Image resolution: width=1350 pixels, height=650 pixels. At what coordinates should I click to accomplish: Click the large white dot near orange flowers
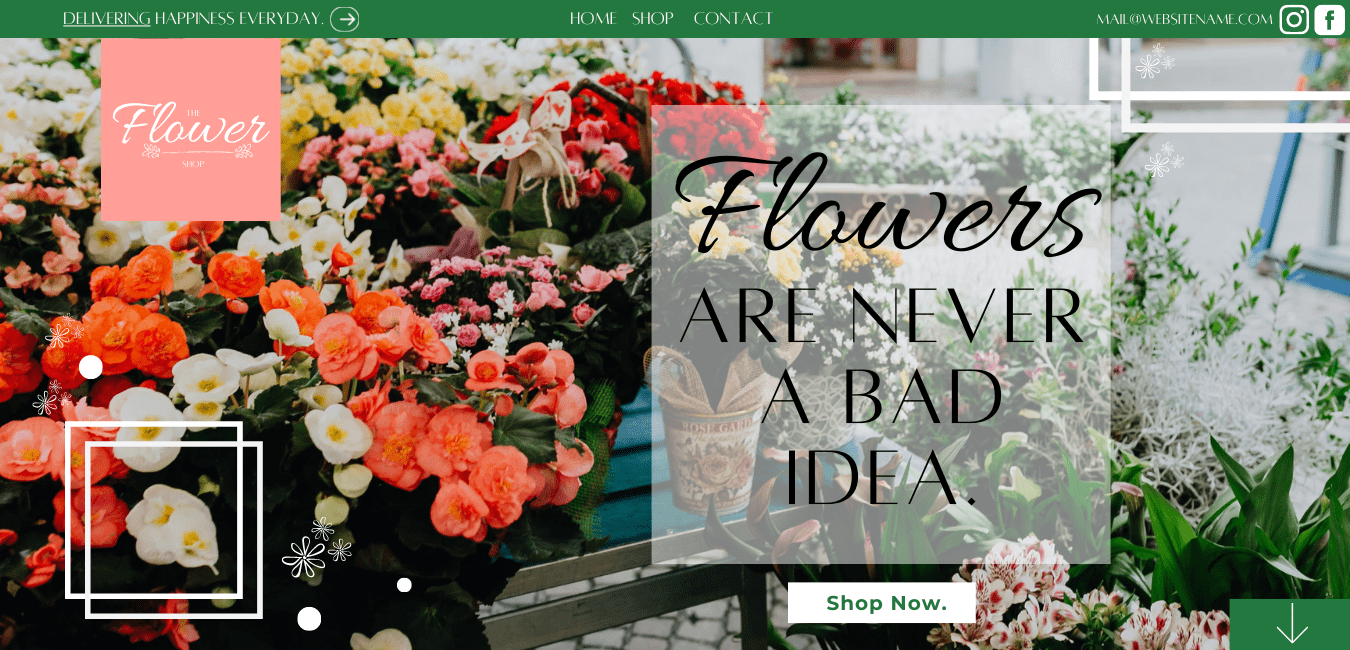click(x=91, y=367)
